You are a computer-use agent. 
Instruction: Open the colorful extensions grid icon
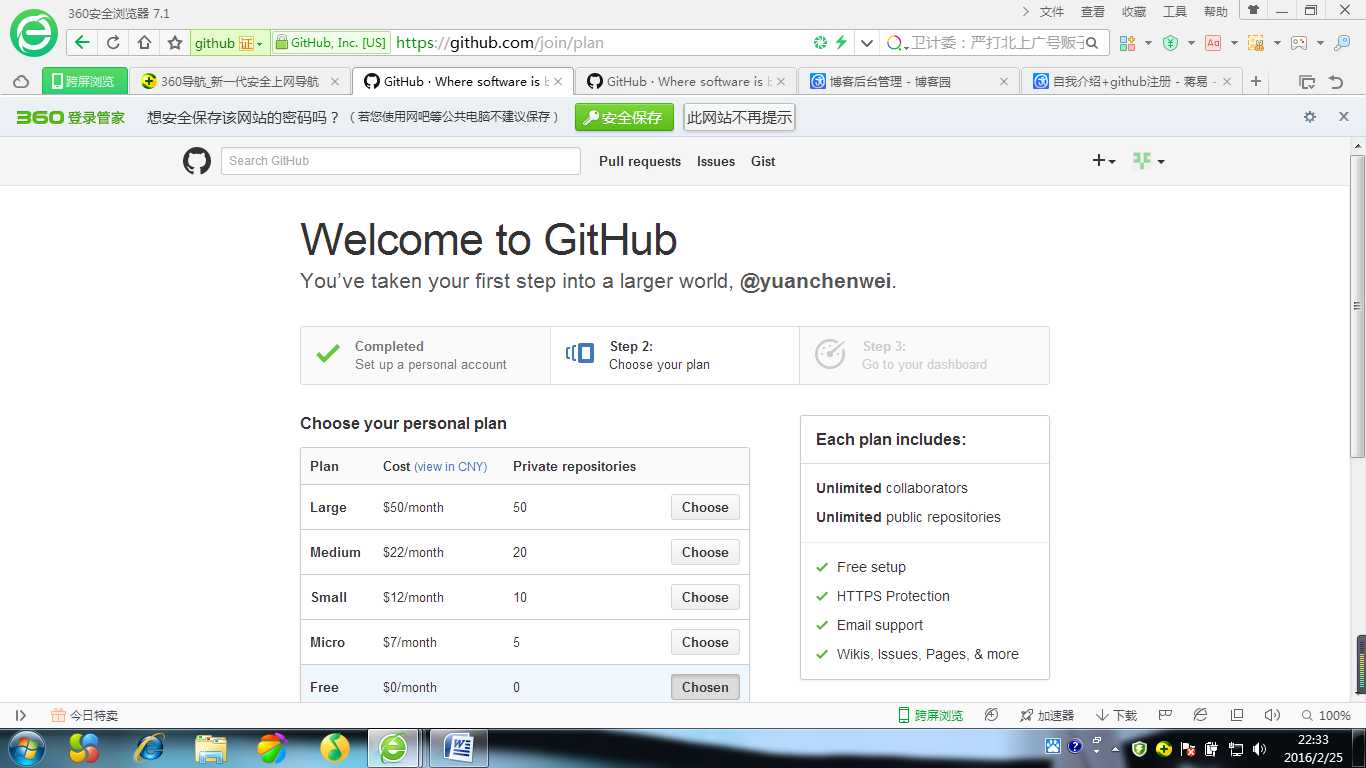tap(1128, 43)
